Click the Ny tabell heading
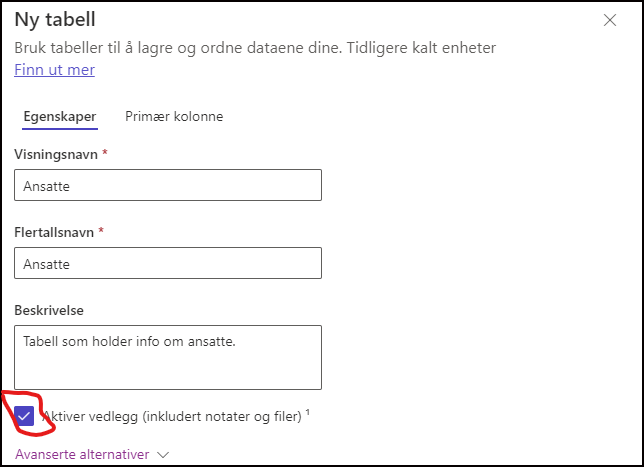The height and width of the screenshot is (467, 644). (55, 20)
